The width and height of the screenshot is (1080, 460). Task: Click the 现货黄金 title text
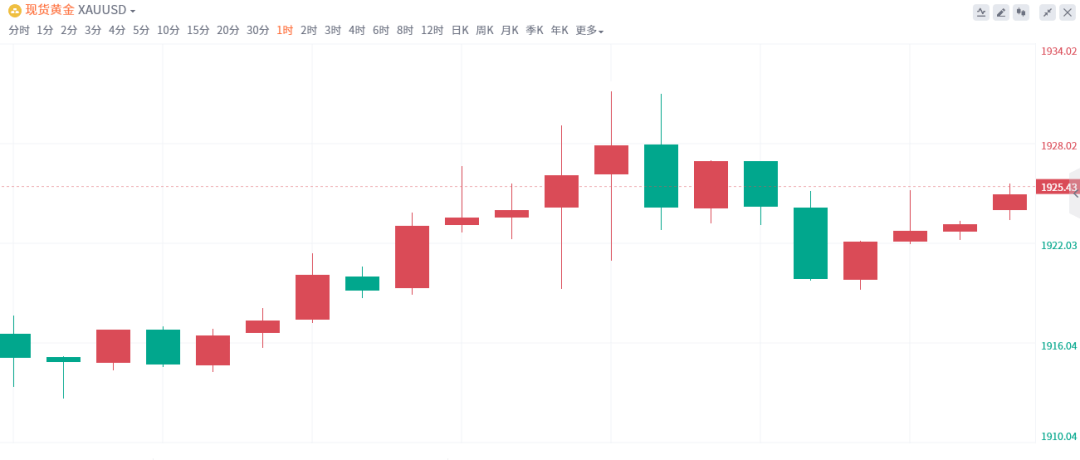pyautogui.click(x=49, y=11)
